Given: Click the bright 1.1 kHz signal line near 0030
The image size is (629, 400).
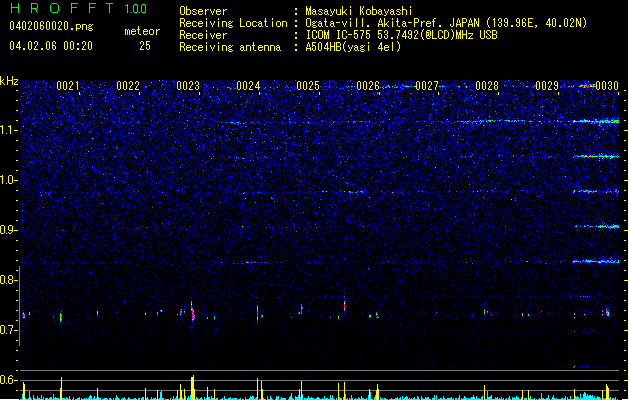Looking at the screenshot, I should [x=596, y=121].
